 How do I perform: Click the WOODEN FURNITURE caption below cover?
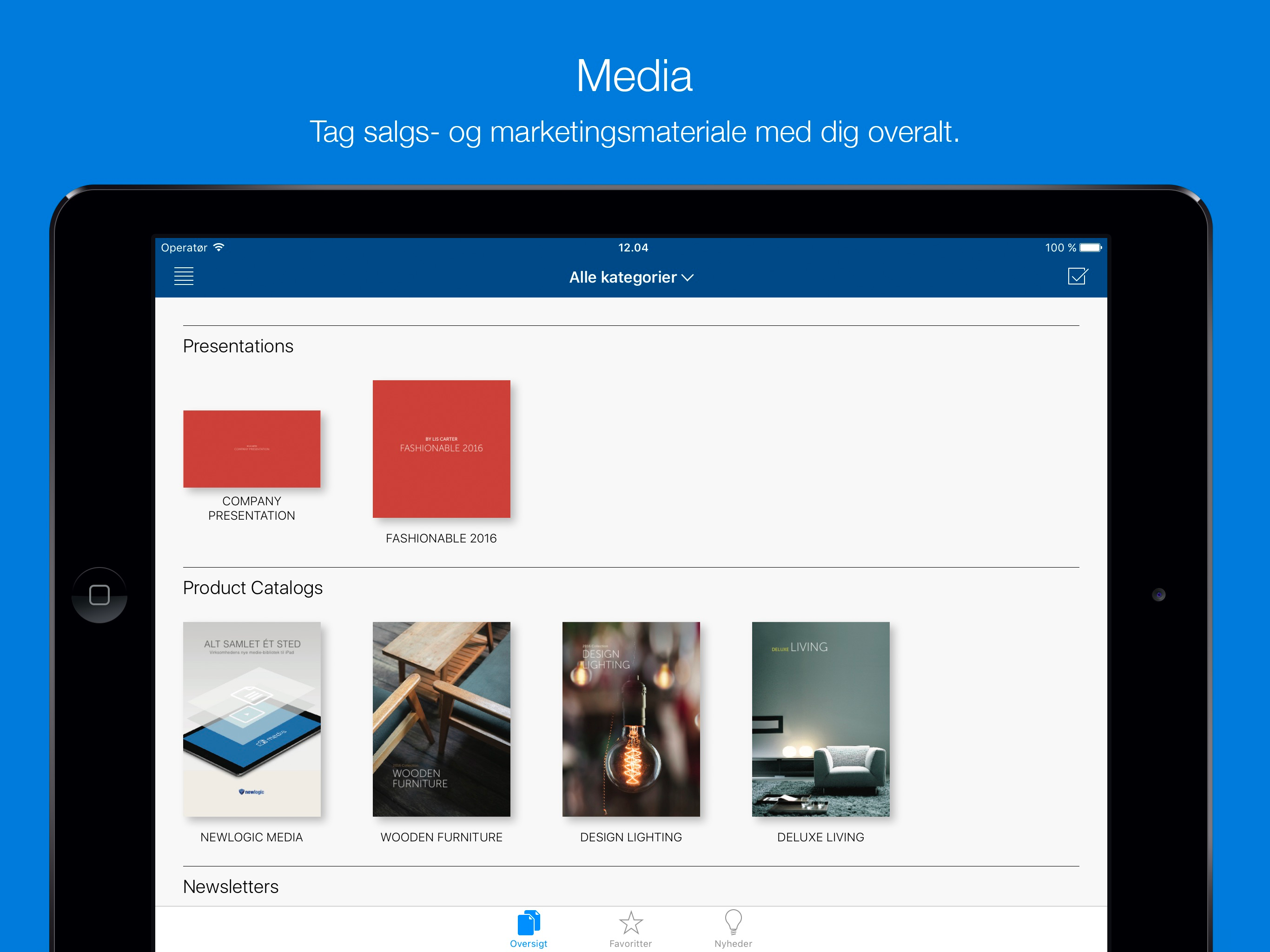pyautogui.click(x=441, y=837)
